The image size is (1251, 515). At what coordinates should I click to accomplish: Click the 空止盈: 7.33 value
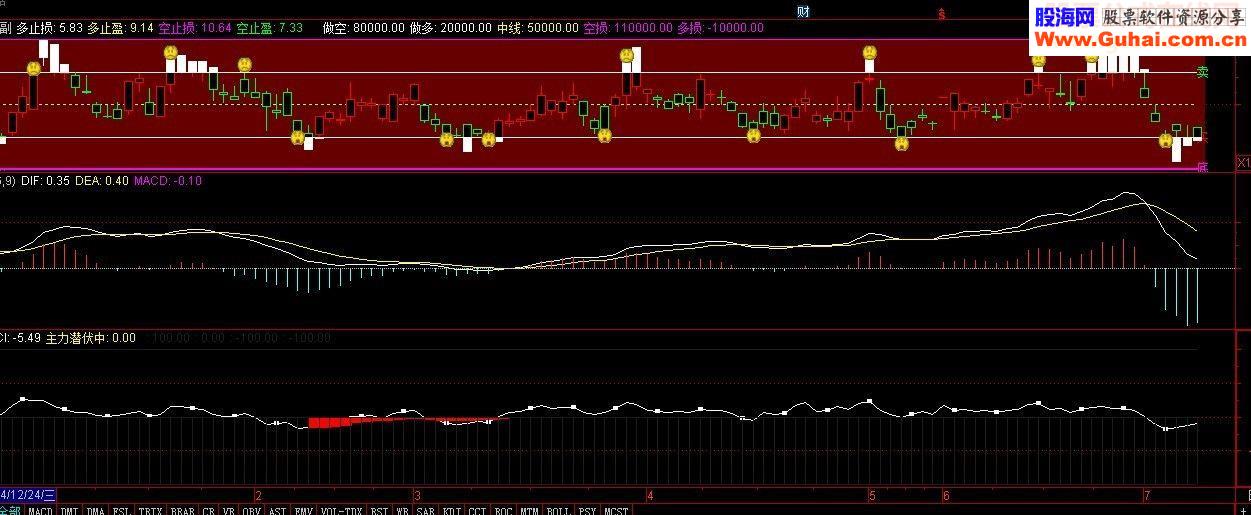[270, 28]
